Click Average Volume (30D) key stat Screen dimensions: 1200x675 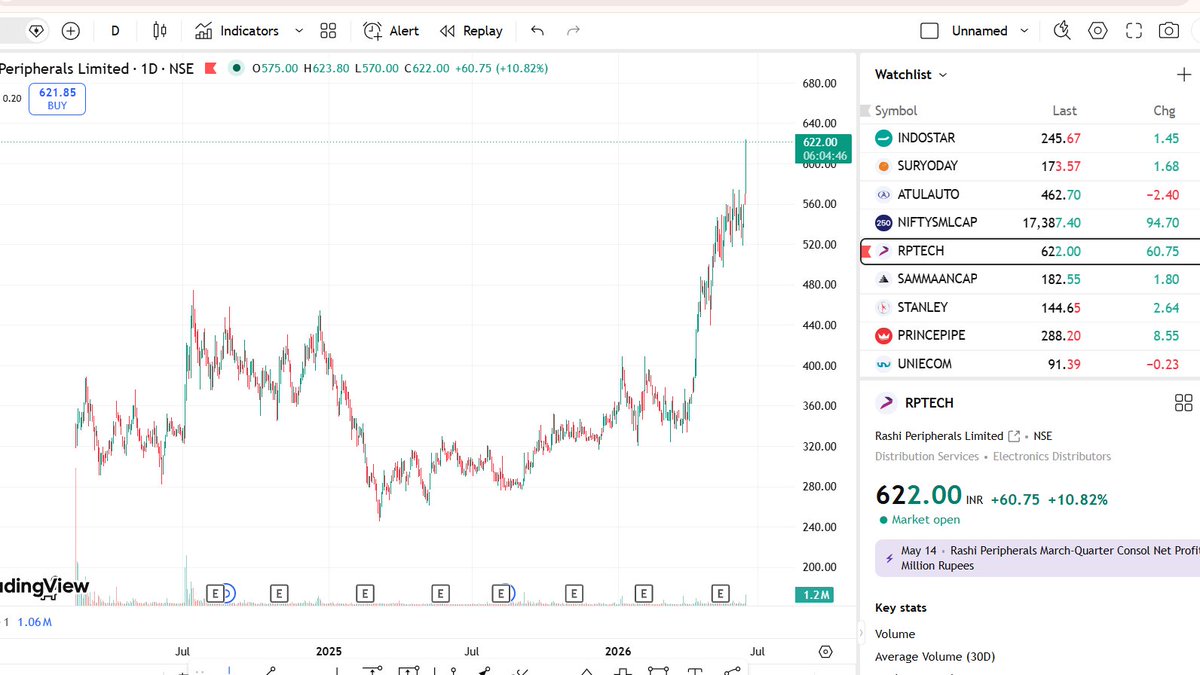937,657
